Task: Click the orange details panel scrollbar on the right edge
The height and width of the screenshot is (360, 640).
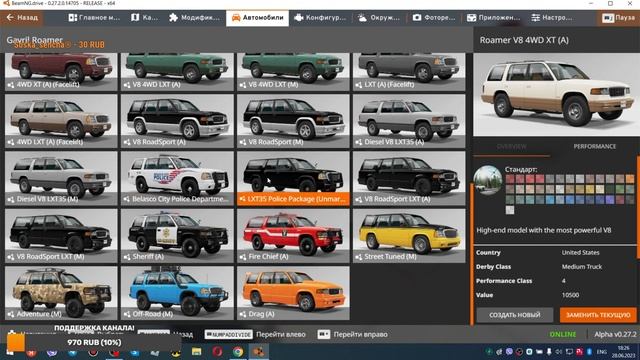Action: 638,206
